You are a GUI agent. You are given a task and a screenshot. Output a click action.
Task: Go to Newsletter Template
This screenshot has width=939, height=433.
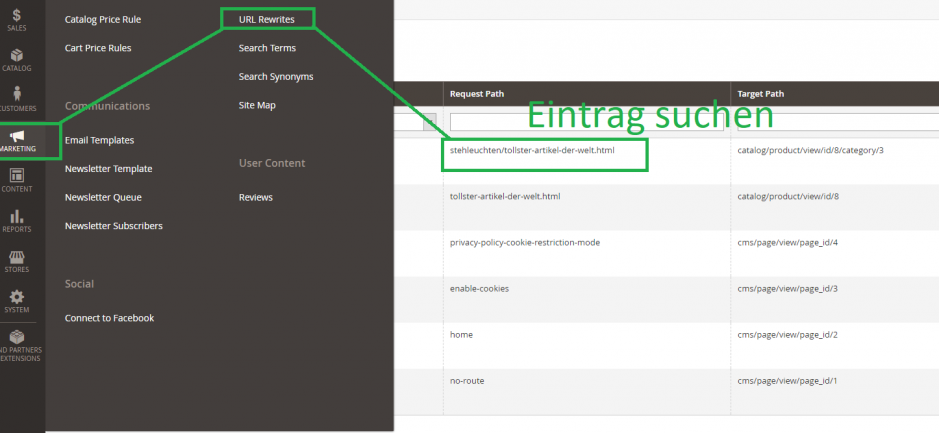pyautogui.click(x=108, y=169)
